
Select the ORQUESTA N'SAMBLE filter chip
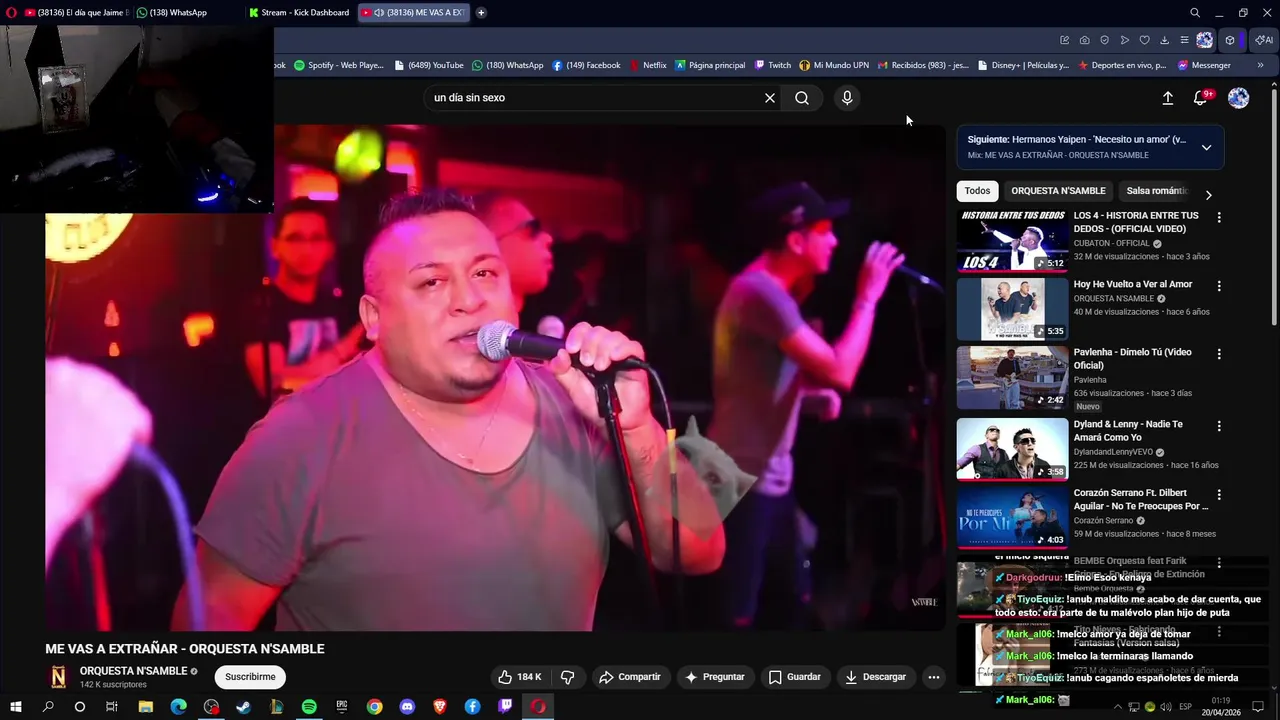click(x=1058, y=191)
